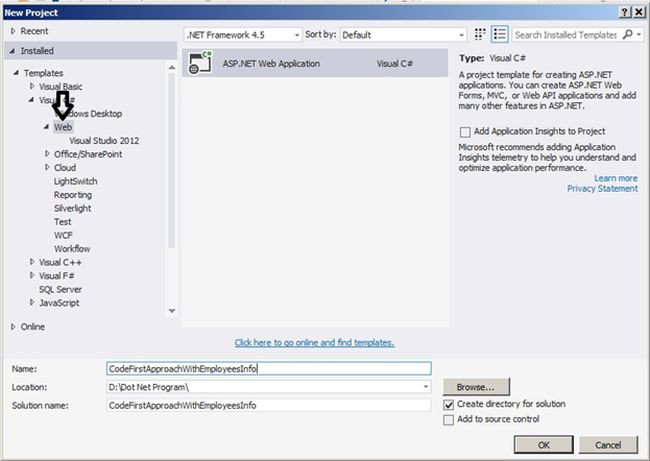Open the Sort by Default dropdown
This screenshot has width=650, height=461.
tap(403, 35)
